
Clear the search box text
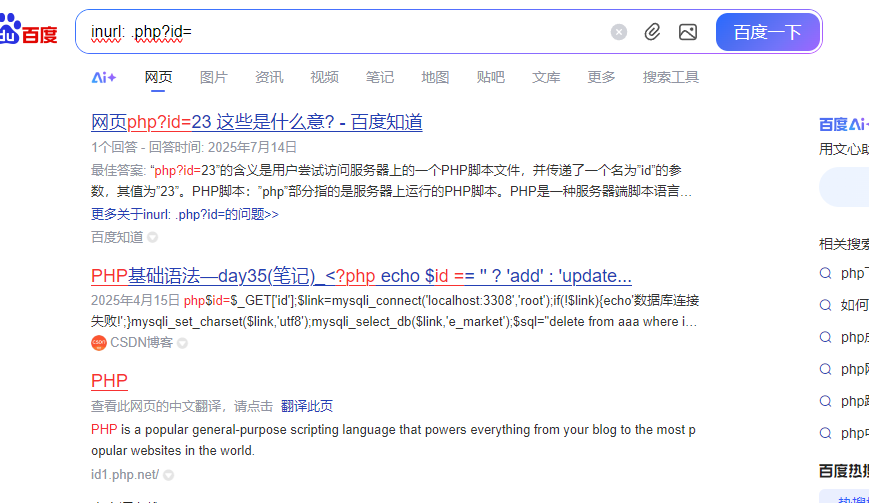tap(618, 32)
